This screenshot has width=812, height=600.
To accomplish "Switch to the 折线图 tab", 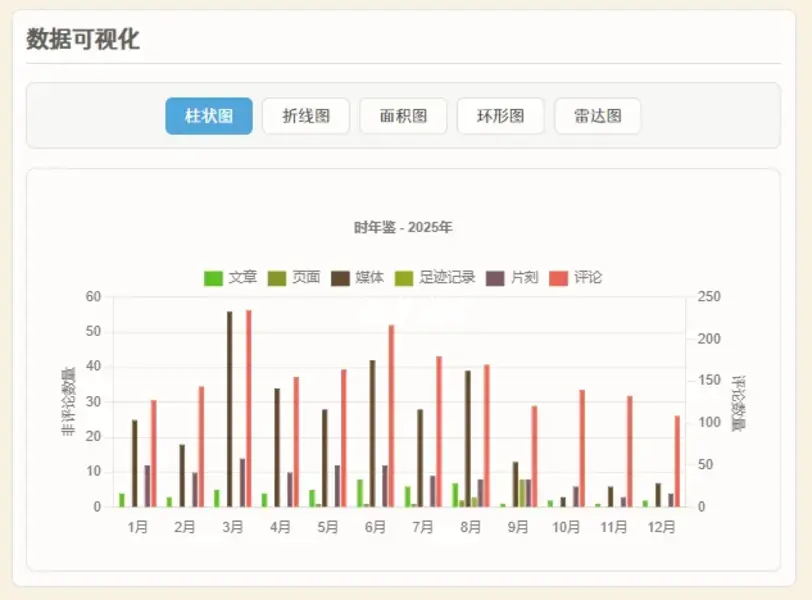I will pos(304,116).
